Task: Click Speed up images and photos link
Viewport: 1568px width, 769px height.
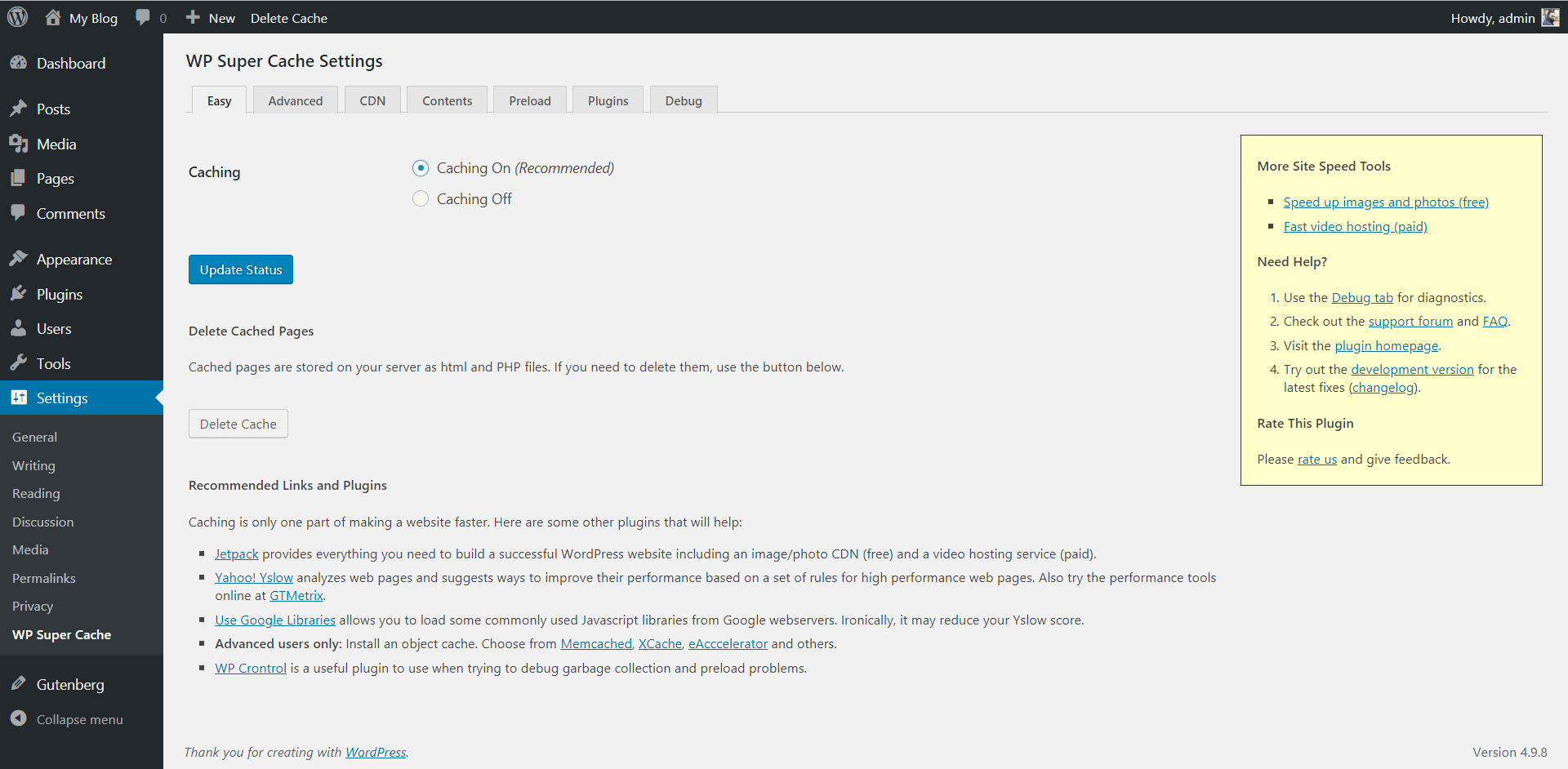Action: (x=1386, y=202)
